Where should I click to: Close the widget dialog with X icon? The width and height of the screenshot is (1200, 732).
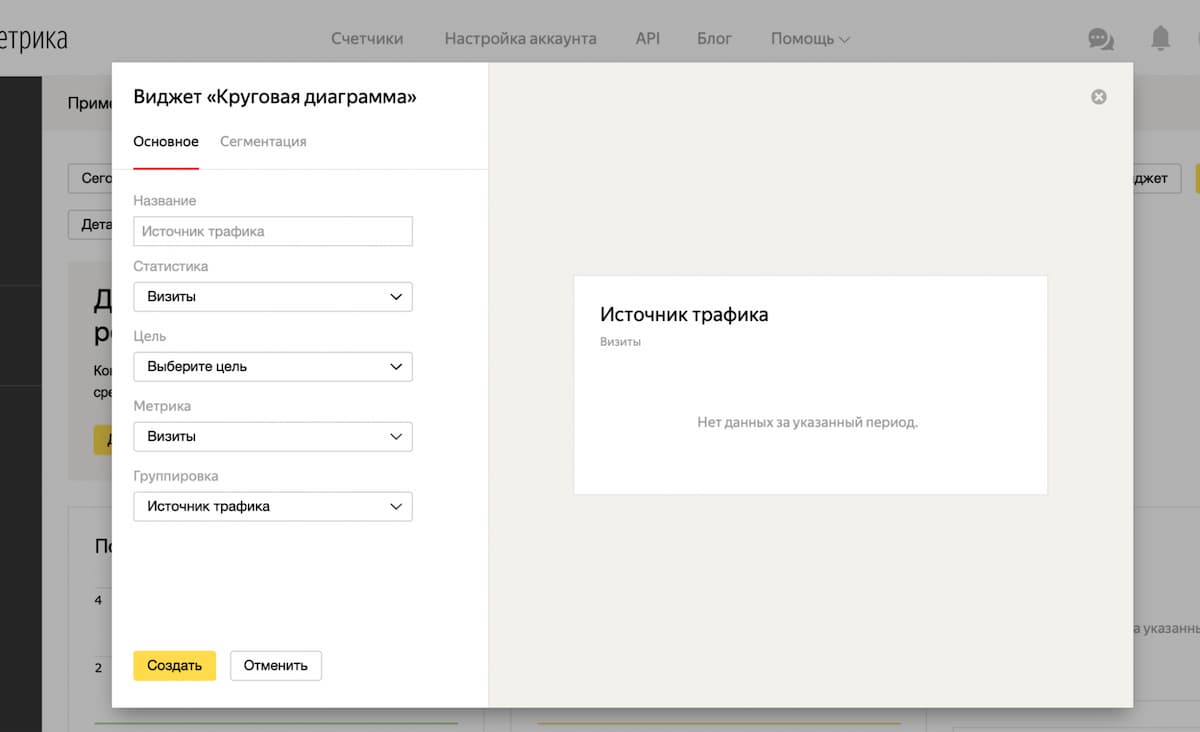1098,97
